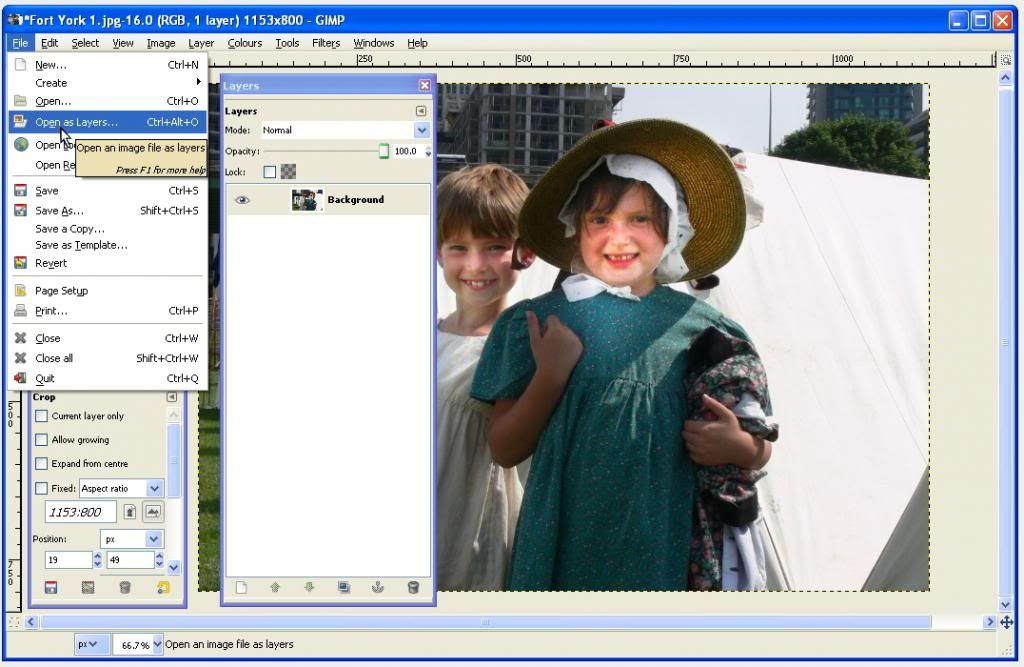This screenshot has height=667, width=1024.
Task: Choose Revert from the File menu
Action: [108, 263]
